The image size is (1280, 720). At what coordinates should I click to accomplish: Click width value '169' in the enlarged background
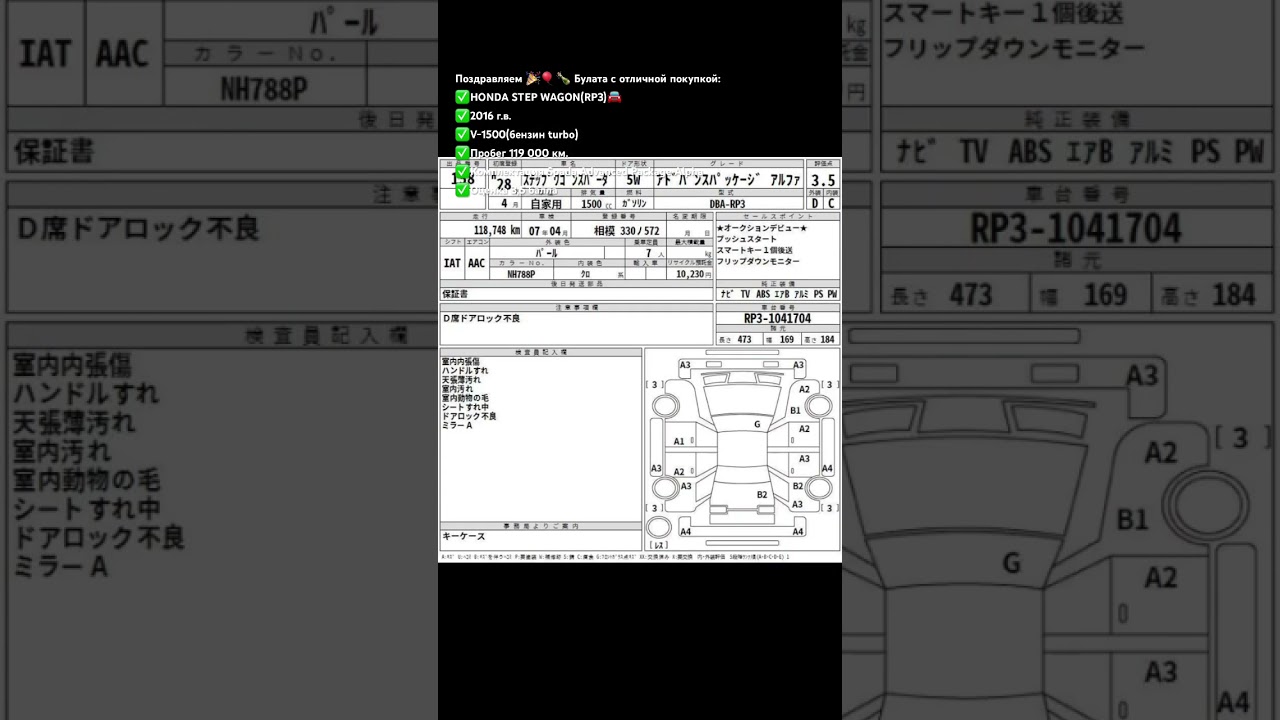point(1104,295)
